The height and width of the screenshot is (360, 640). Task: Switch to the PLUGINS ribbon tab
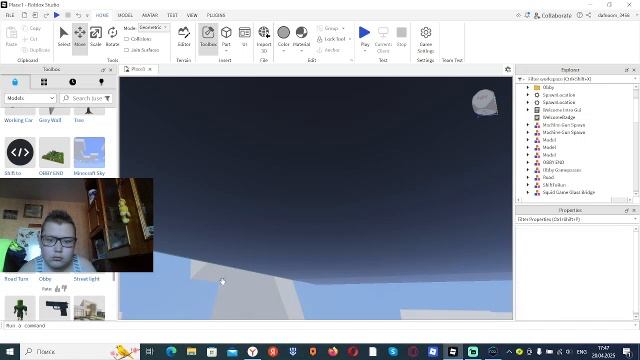coord(216,15)
